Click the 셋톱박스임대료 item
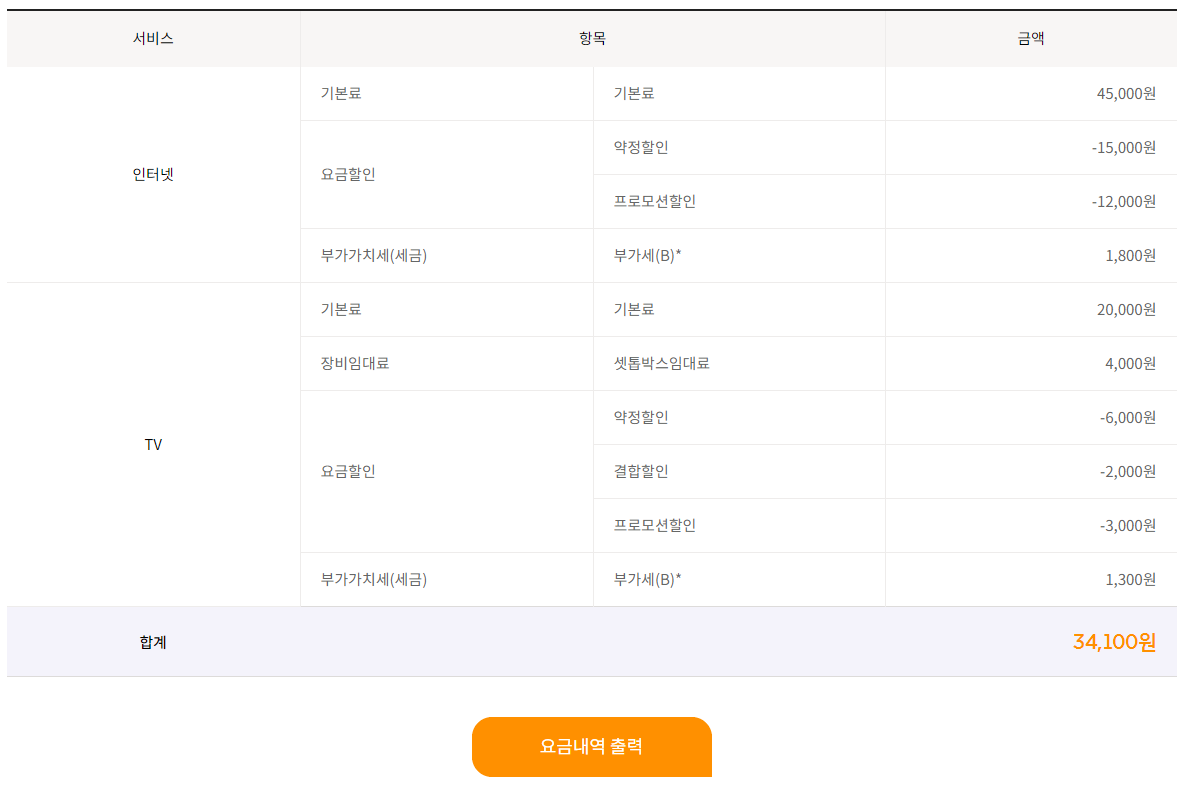Viewport: 1182px width, 812px height. [662, 363]
